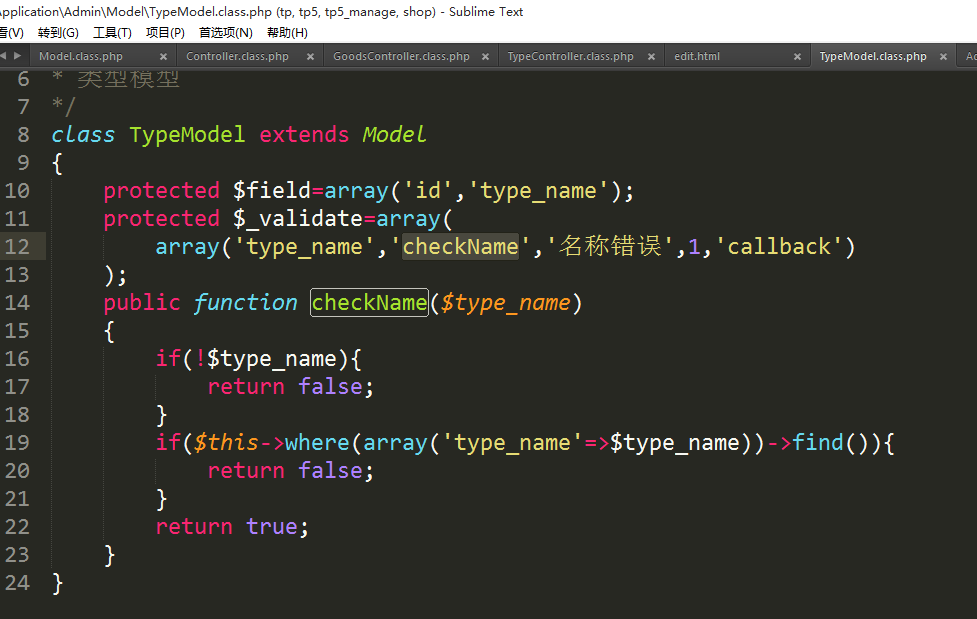Viewport: 977px width, 619px height.
Task: Open the TypeController.class.php tab
Action: click(x=570, y=57)
